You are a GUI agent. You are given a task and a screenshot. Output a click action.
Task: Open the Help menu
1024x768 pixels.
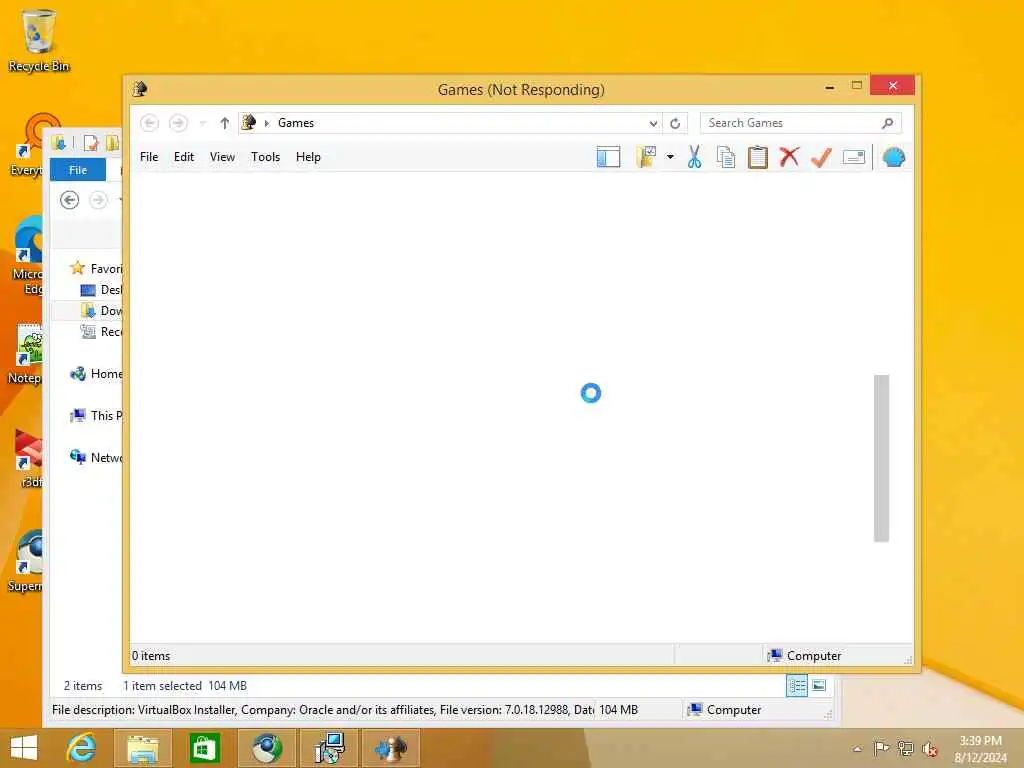click(x=308, y=157)
